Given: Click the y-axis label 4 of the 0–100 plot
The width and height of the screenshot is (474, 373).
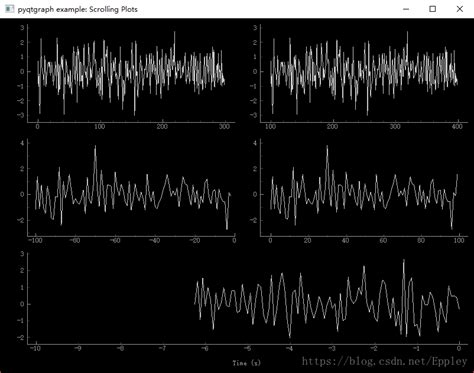Looking at the screenshot, I should tap(255, 143).
